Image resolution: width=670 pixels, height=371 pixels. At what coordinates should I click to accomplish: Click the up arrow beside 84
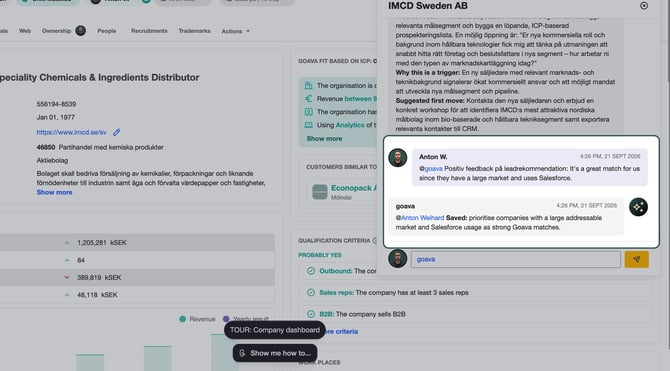[67, 260]
